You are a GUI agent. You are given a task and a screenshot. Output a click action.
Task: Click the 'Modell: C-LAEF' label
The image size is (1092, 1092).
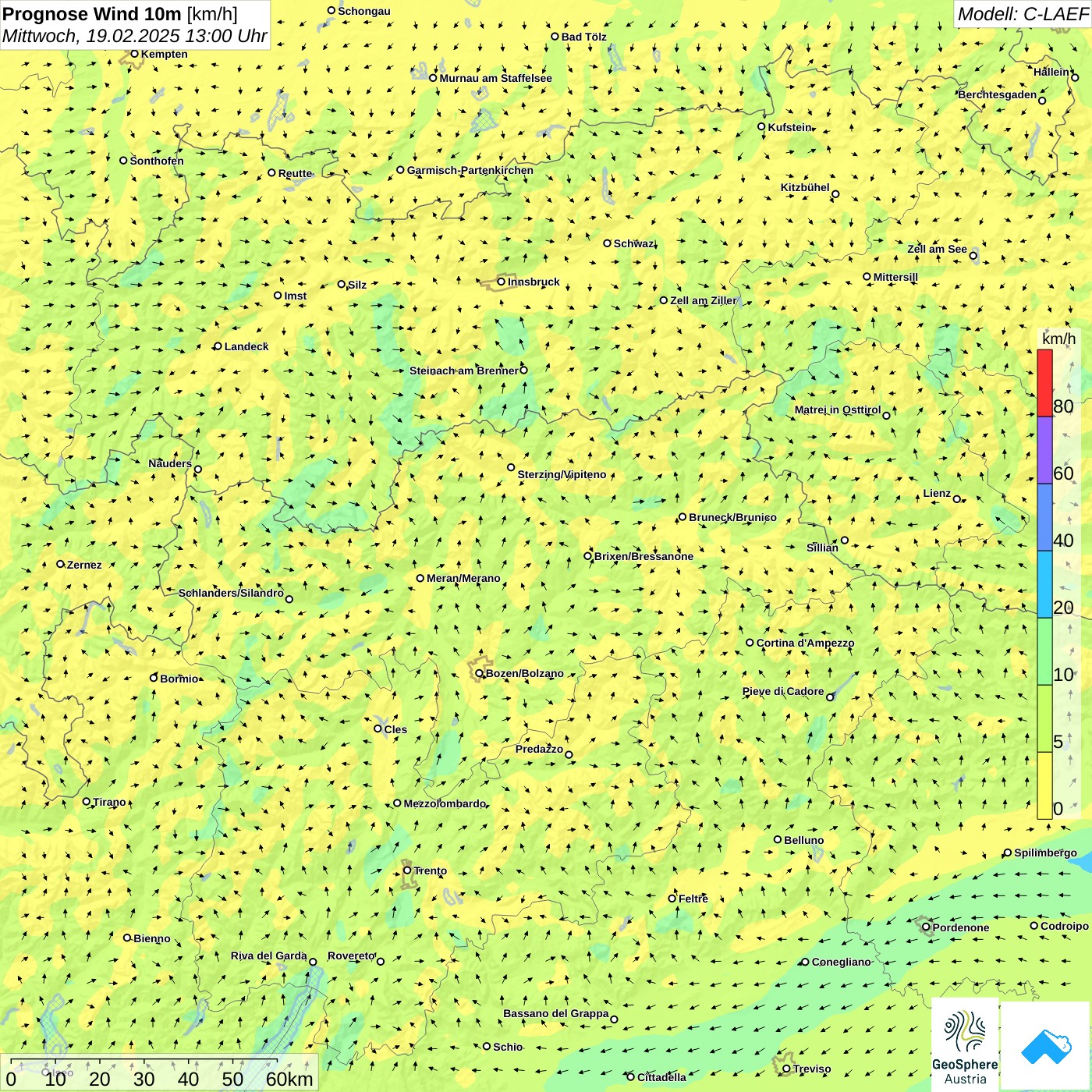click(1022, 14)
